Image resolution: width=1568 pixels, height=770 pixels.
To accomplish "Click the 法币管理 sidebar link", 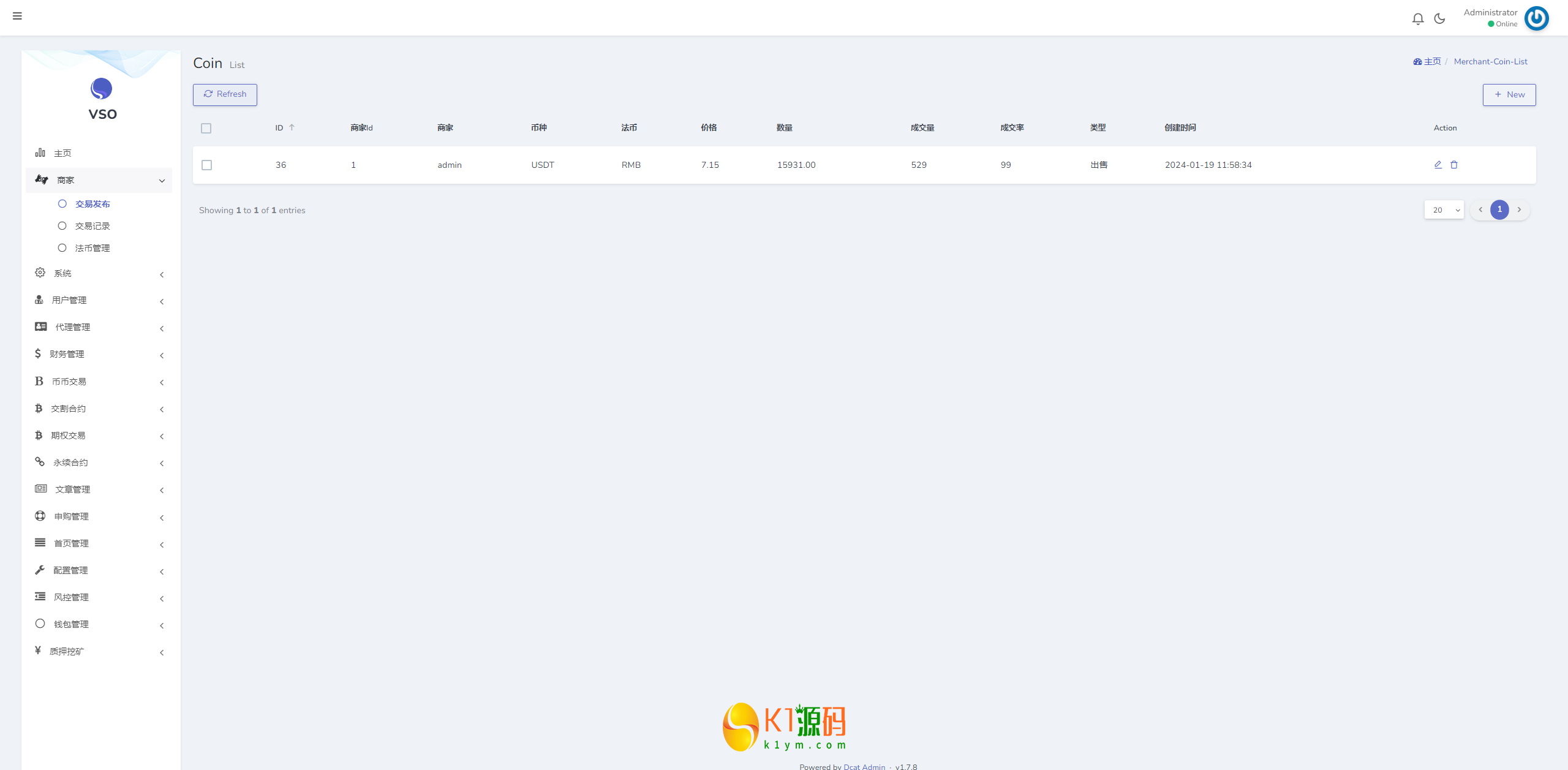I will point(93,248).
